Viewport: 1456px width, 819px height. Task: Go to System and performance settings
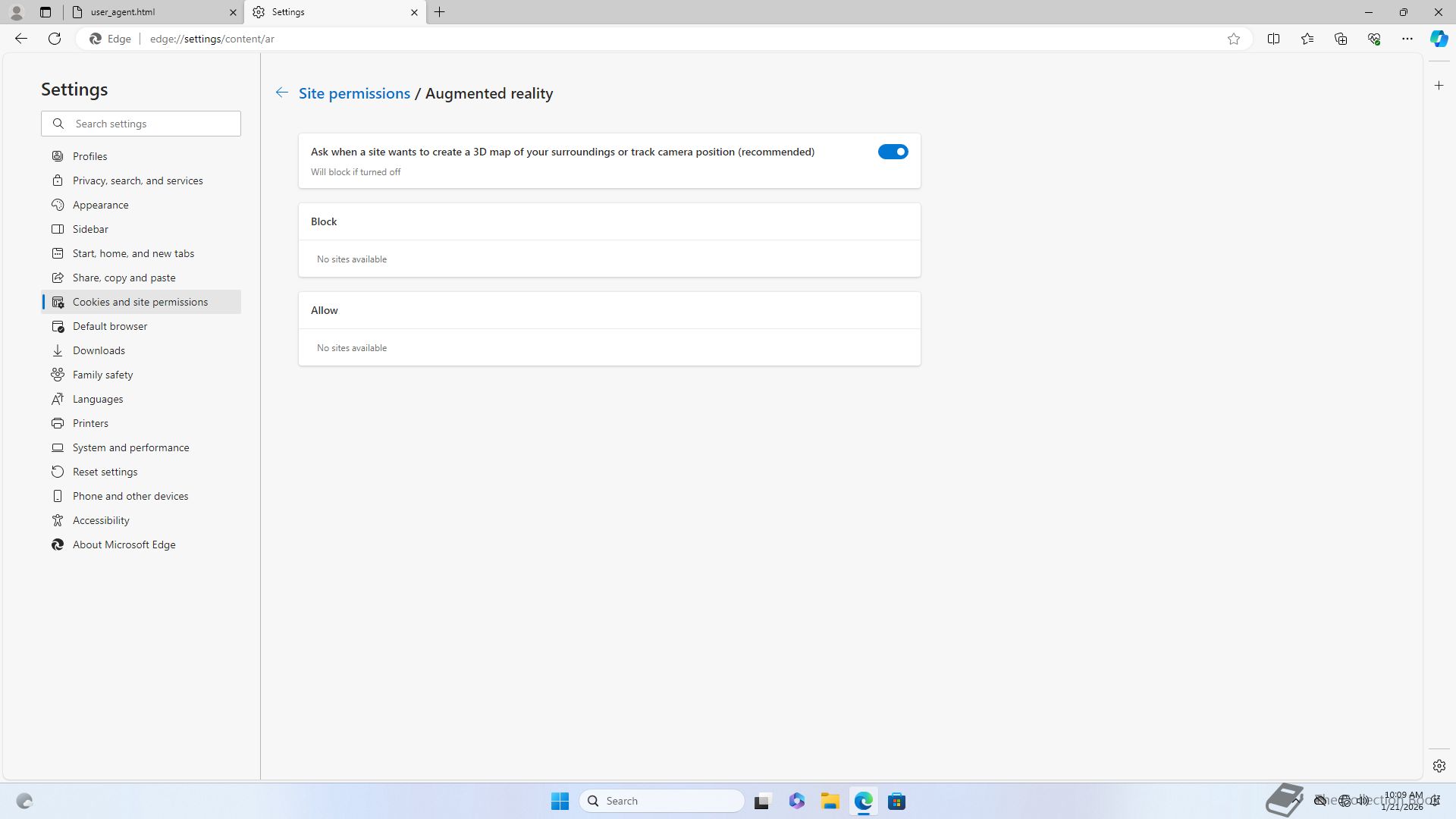[x=130, y=447]
